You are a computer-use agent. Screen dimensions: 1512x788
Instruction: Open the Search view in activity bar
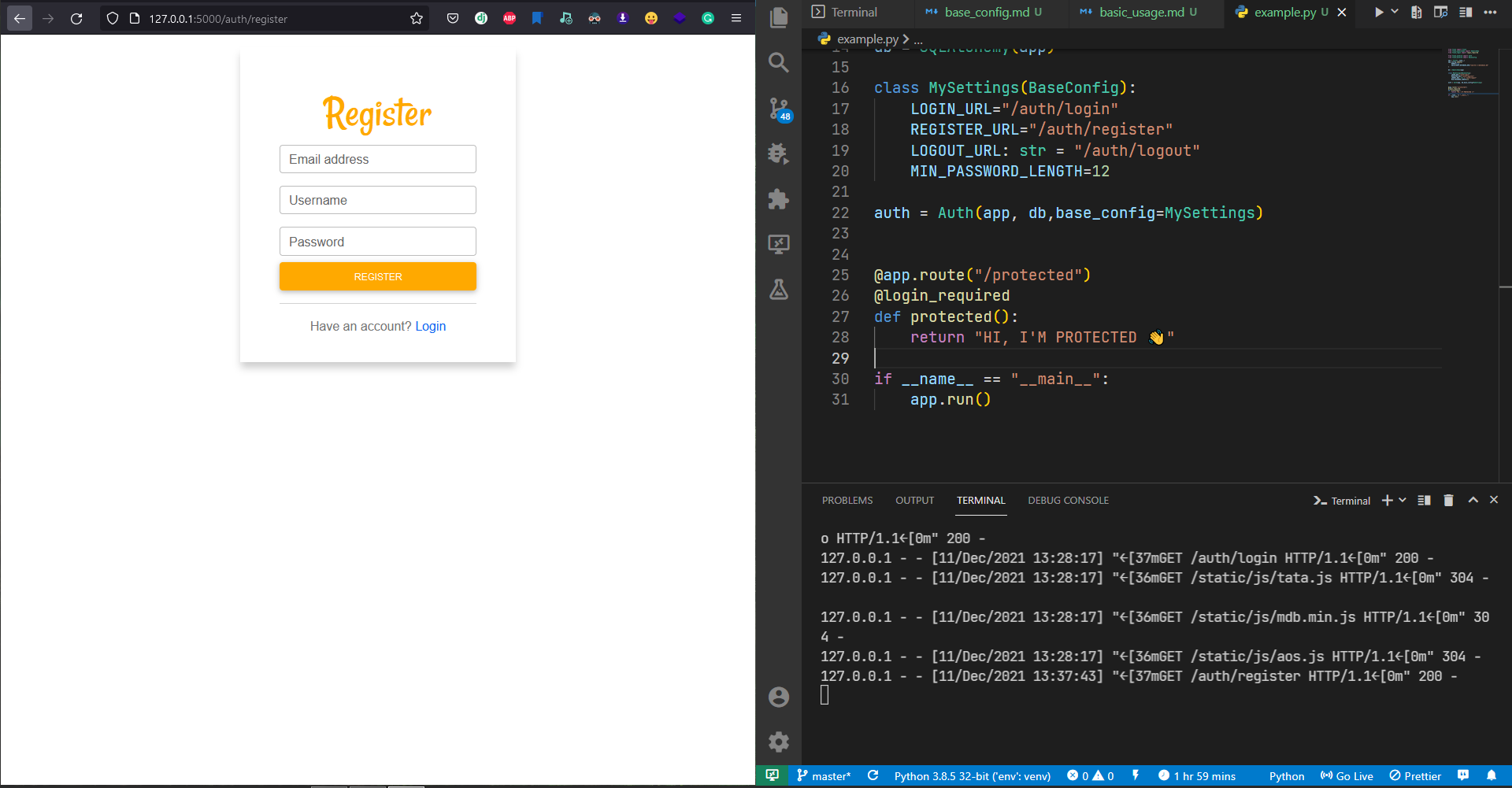pyautogui.click(x=779, y=62)
